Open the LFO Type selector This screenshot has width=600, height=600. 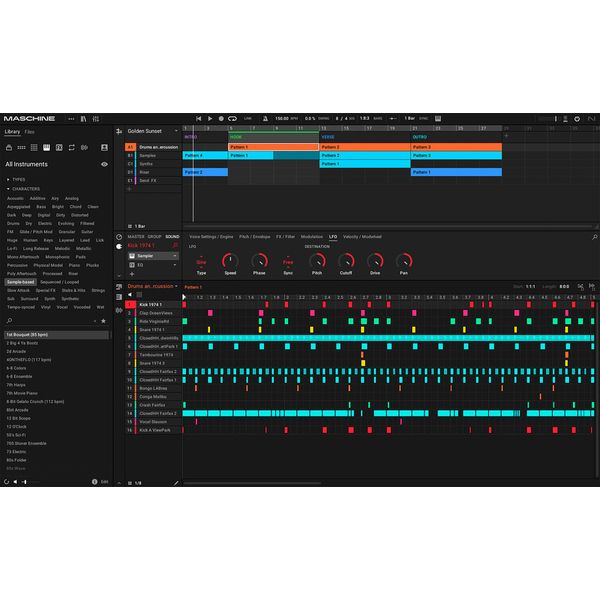coord(201,262)
